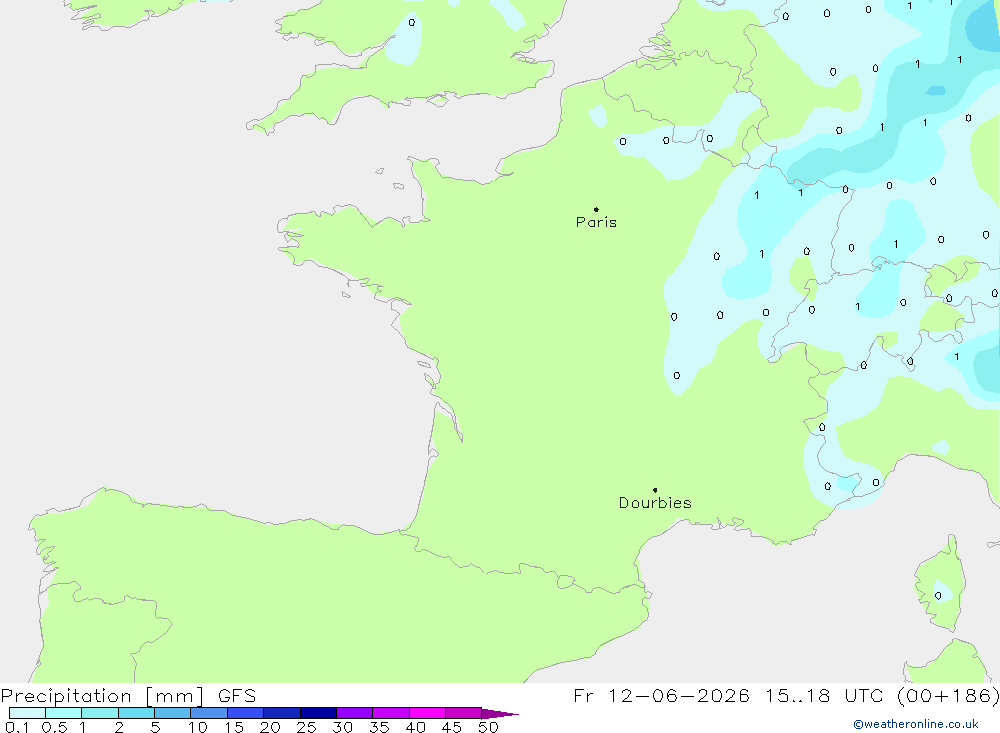Click the GFS model label
Screen dimensions: 1000x733
[x=237, y=696]
